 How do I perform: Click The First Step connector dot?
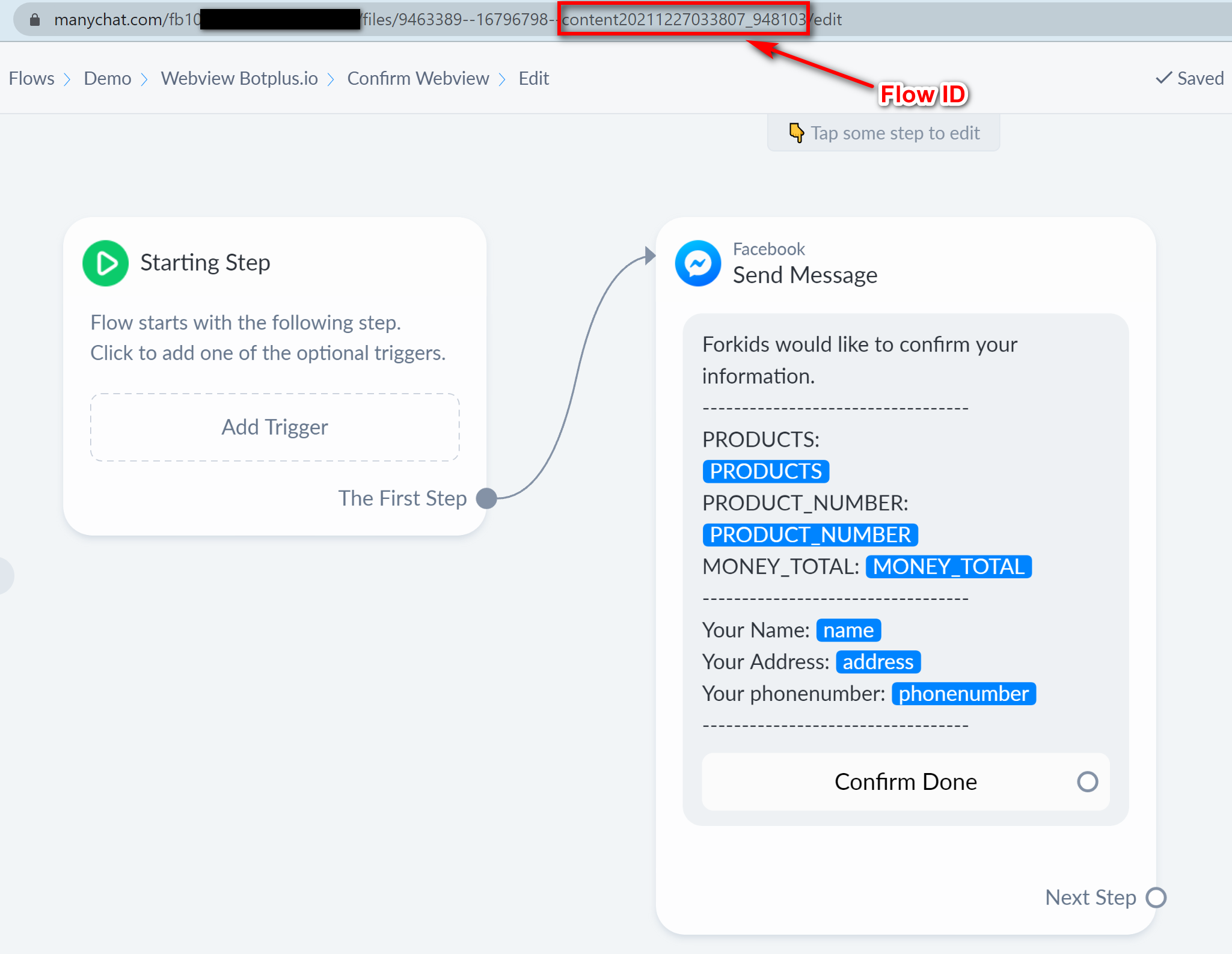486,498
